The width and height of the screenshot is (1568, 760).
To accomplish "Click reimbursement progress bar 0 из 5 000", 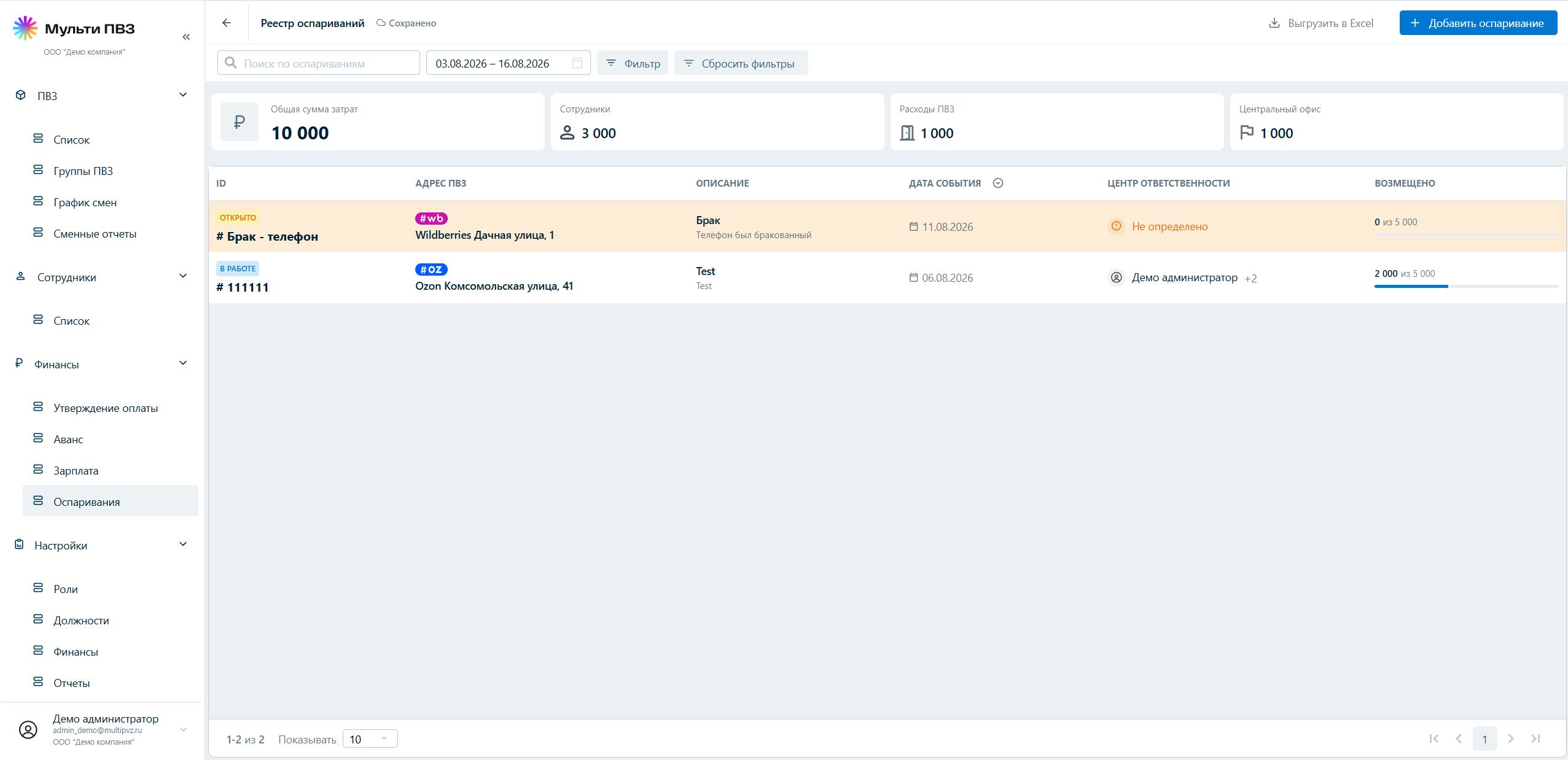I will pyautogui.click(x=1466, y=235).
